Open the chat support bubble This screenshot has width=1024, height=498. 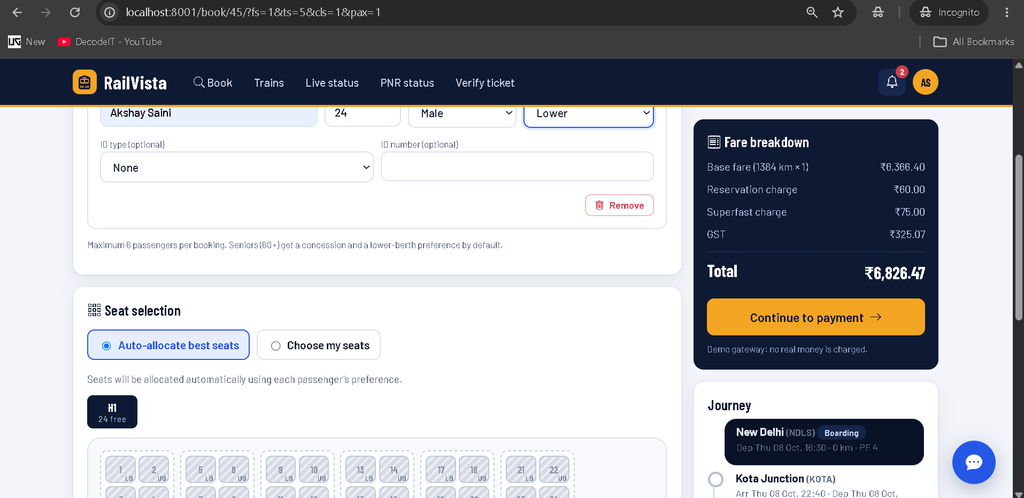point(974,462)
